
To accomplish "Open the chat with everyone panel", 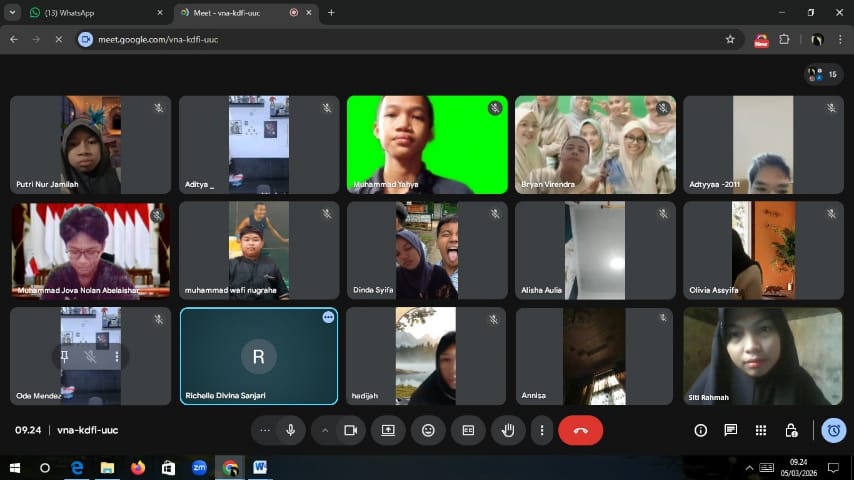I will (731, 430).
